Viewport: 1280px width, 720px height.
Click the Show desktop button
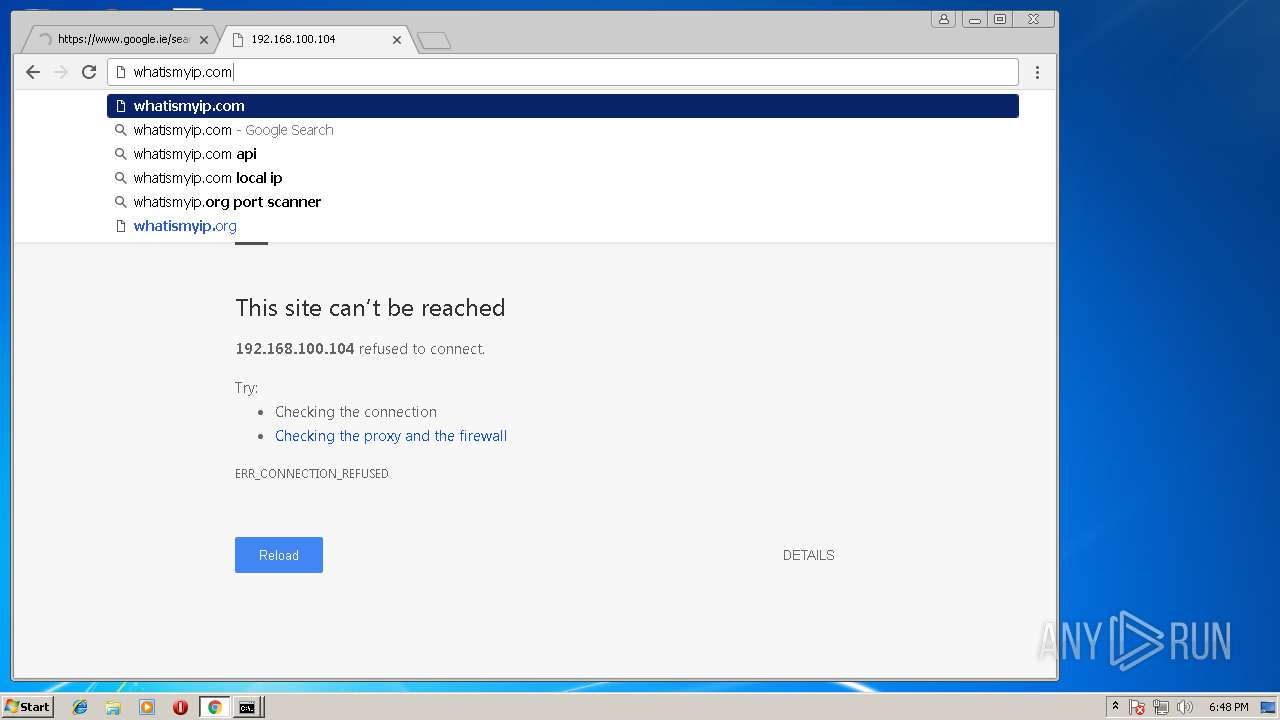point(1268,707)
